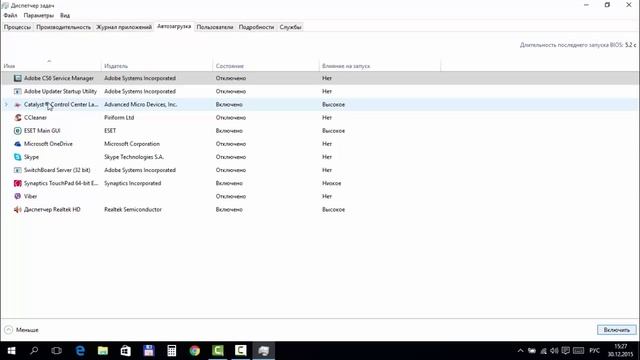640x360 pixels.
Task: Open the green Camtasia taskbar icon
Action: [x=218, y=351]
